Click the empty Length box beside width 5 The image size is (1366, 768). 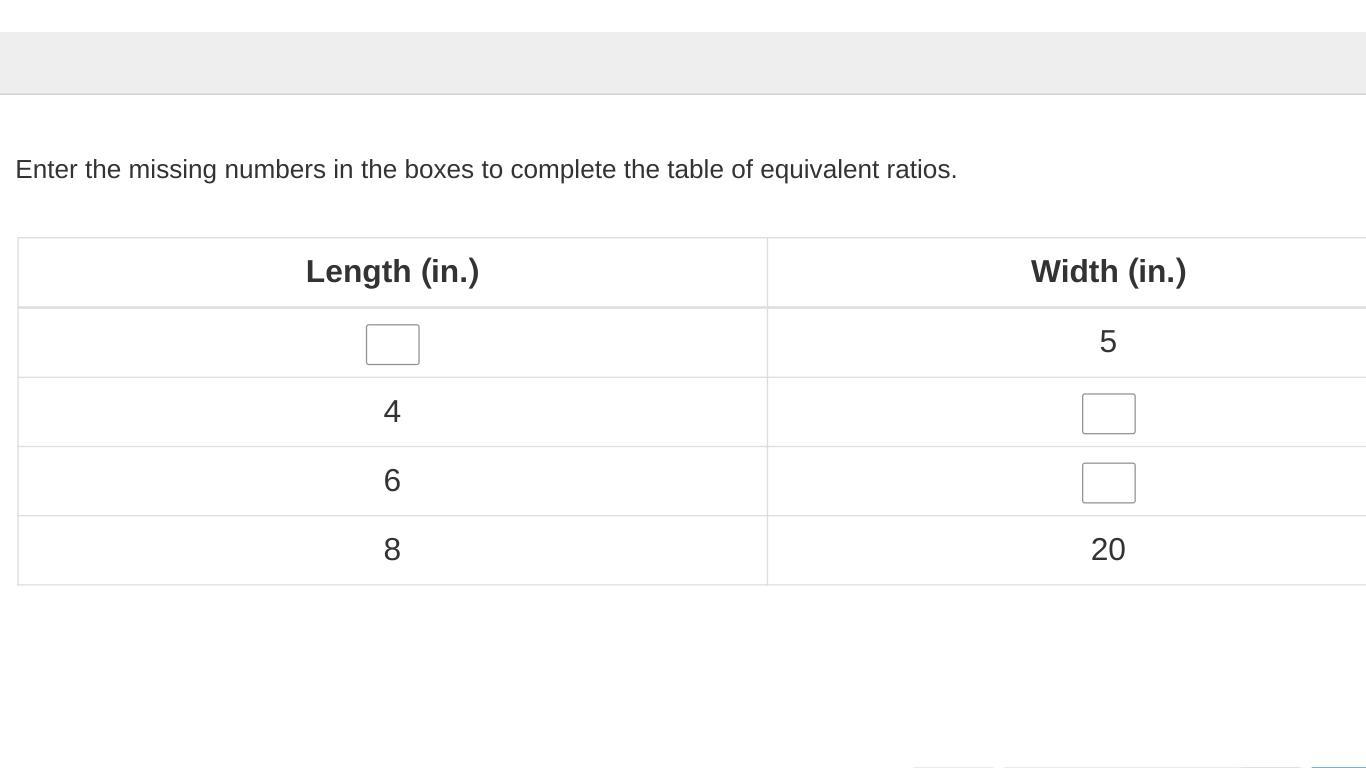tap(392, 344)
